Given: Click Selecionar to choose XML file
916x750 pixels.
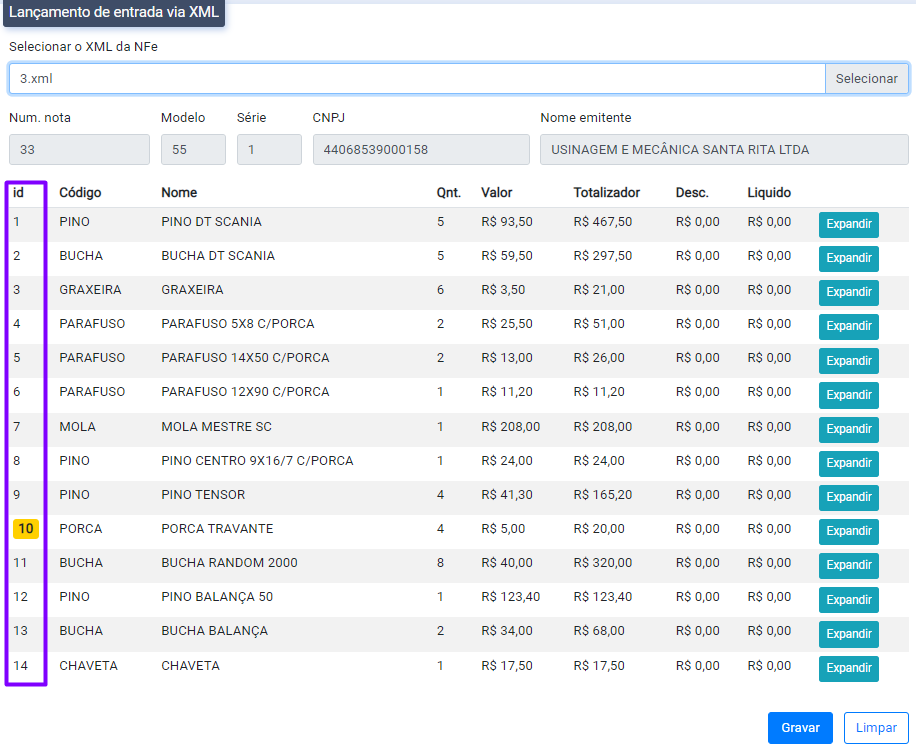Looking at the screenshot, I should [866, 79].
